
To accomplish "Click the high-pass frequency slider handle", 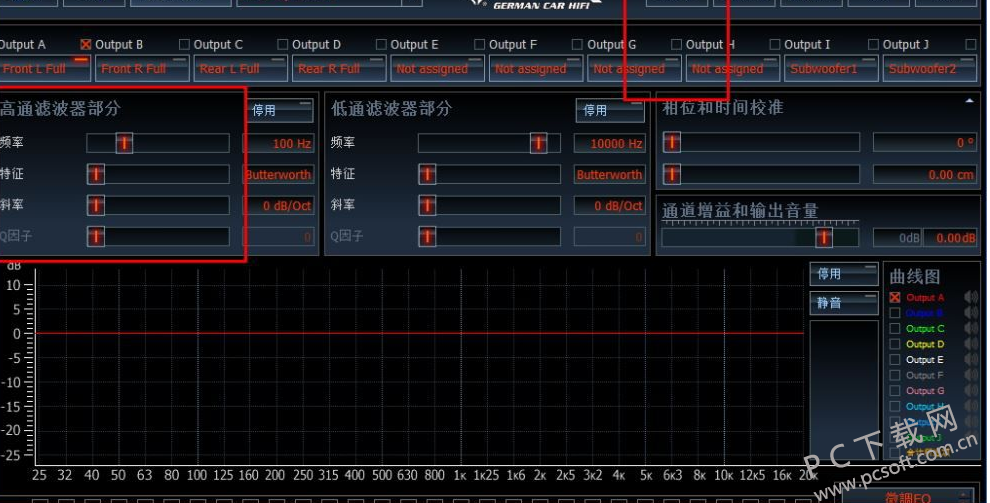I will click(124, 143).
